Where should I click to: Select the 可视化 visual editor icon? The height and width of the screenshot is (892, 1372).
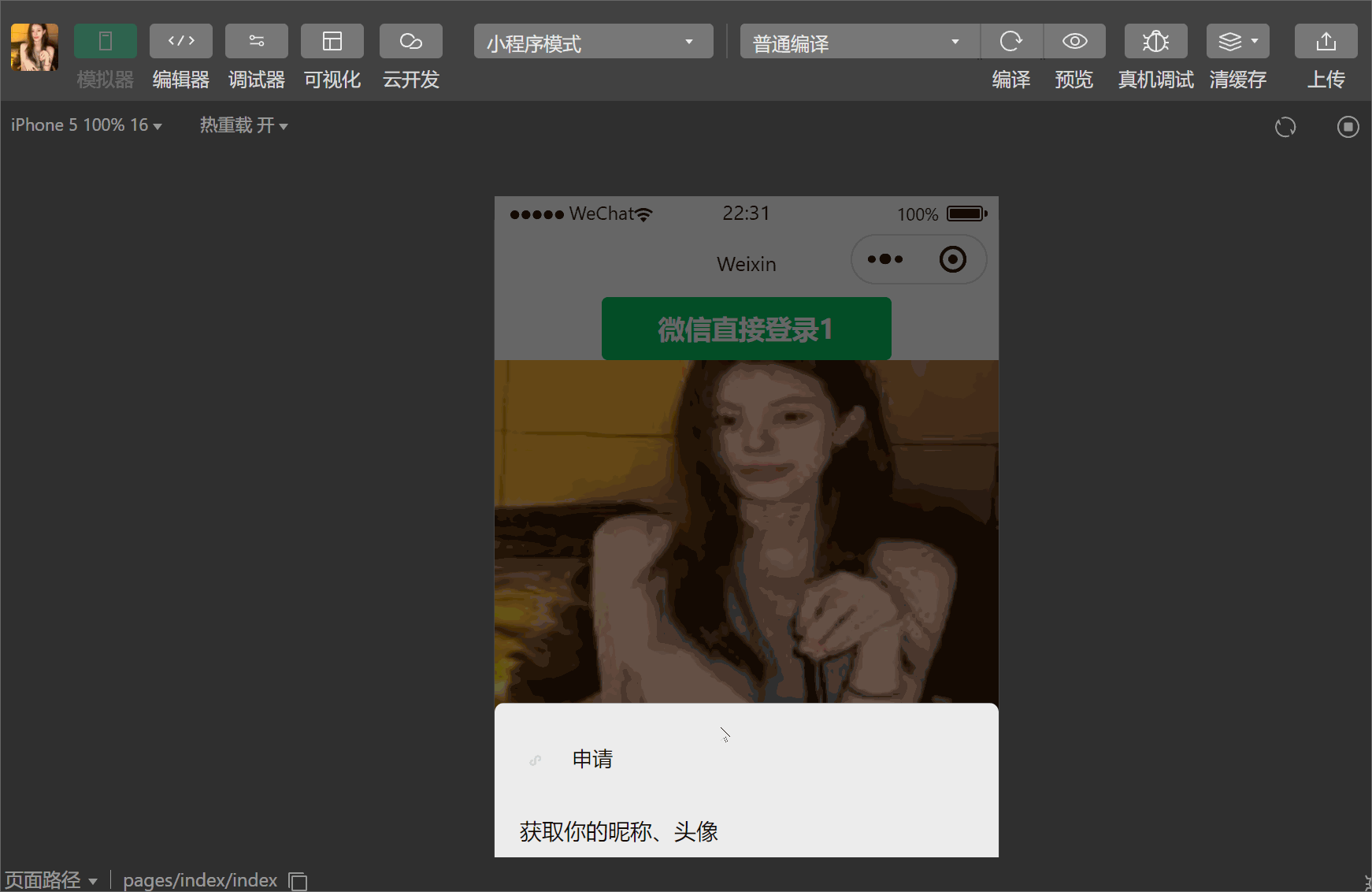coord(332,41)
